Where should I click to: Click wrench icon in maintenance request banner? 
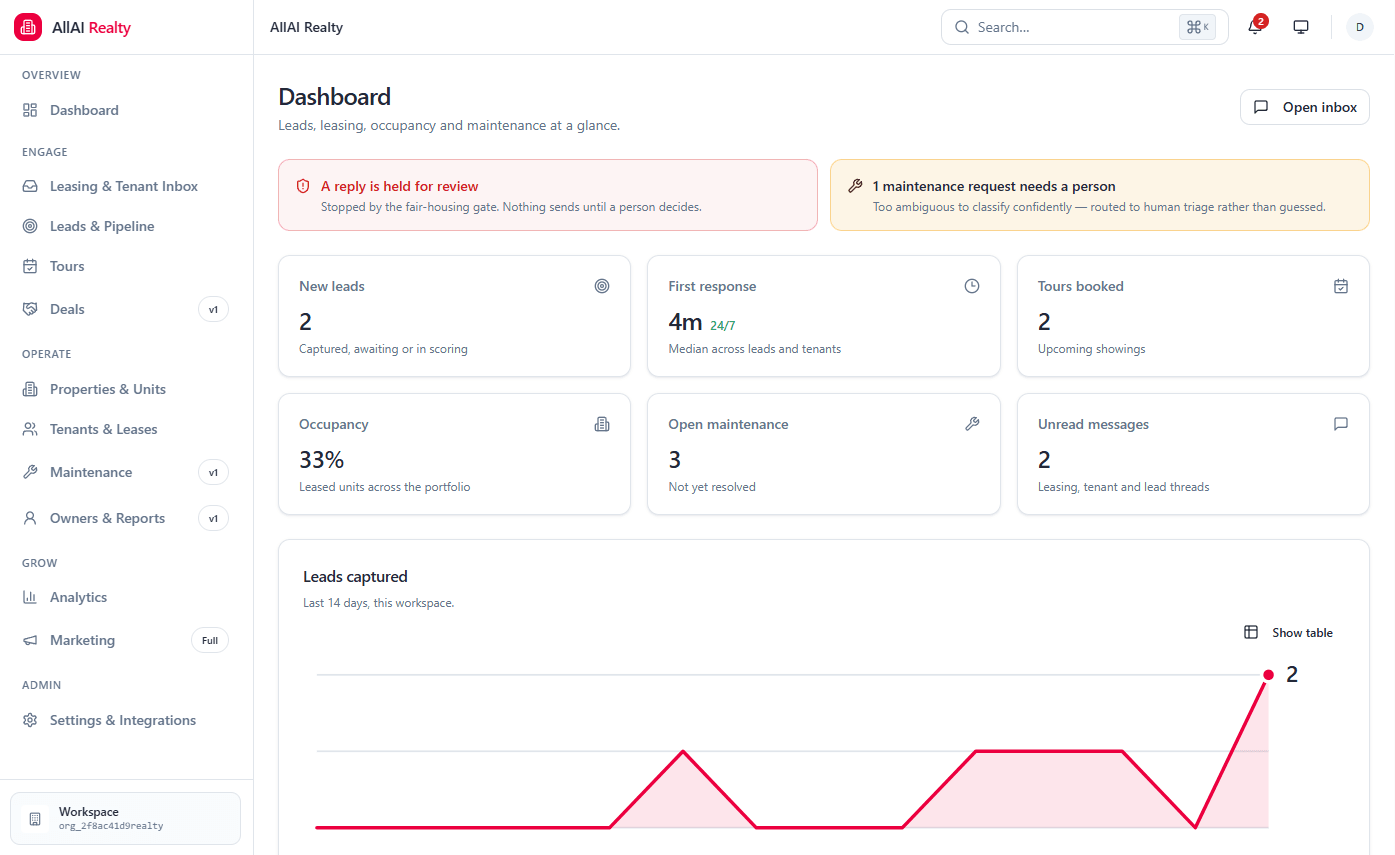coord(855,186)
